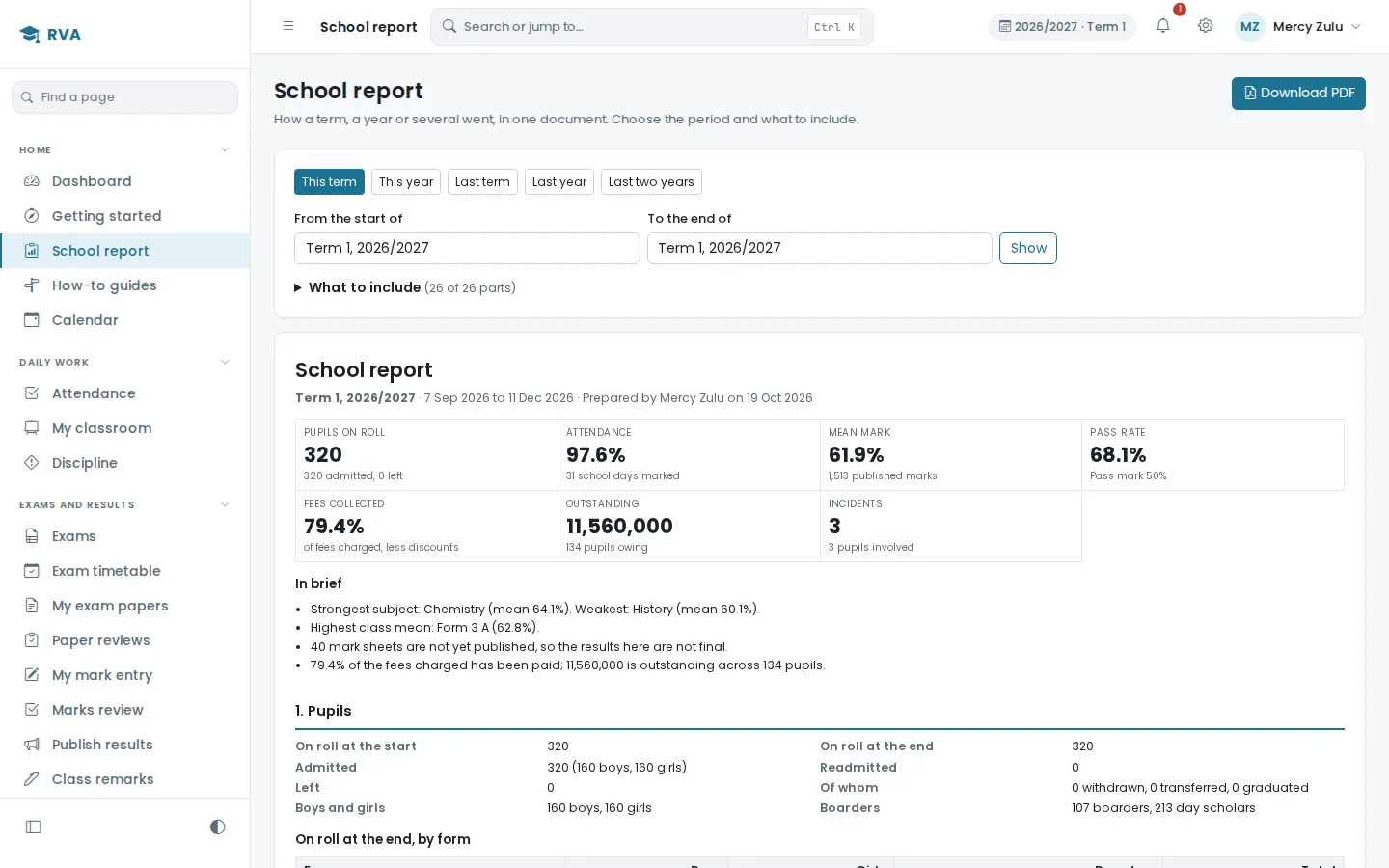Click the My classroom icon
Viewport: 1389px width, 868px height.
coord(32,428)
